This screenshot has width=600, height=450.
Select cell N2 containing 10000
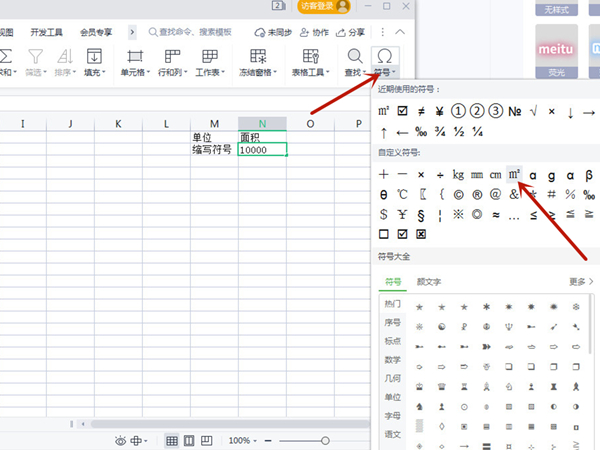[x=262, y=149]
